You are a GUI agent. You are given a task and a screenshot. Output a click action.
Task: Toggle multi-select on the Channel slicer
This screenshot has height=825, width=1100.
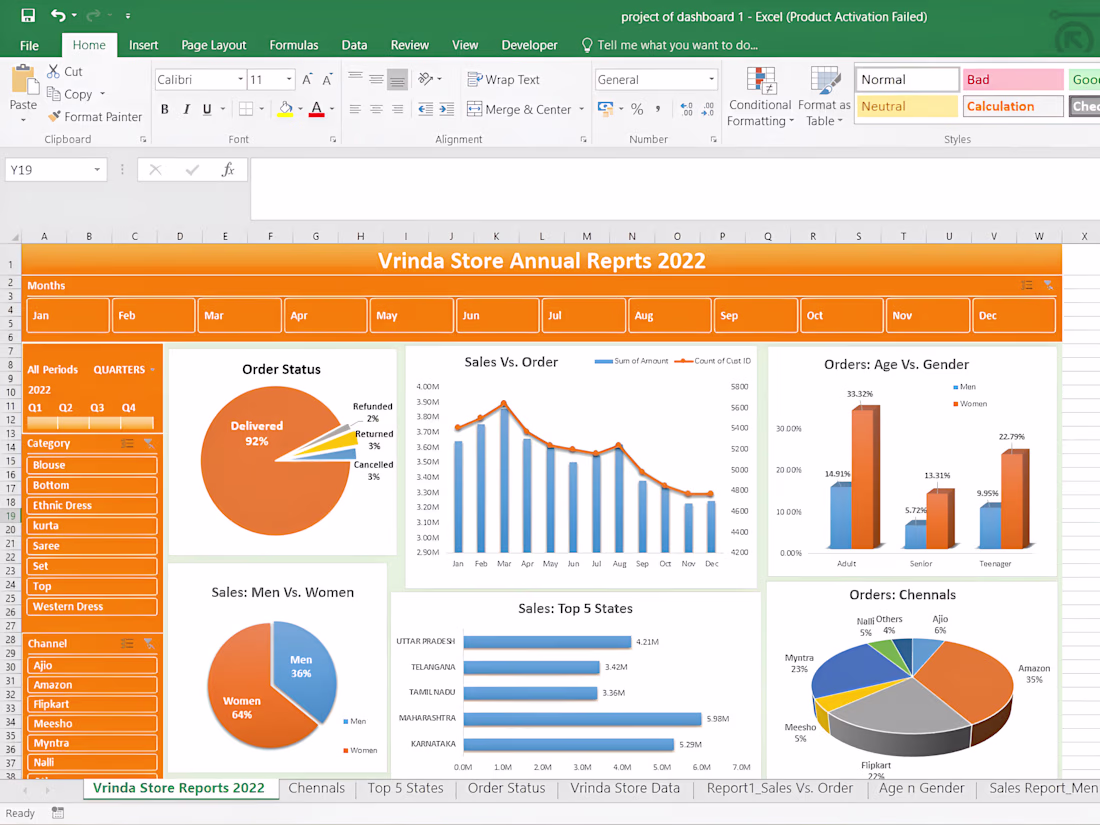pyautogui.click(x=127, y=643)
